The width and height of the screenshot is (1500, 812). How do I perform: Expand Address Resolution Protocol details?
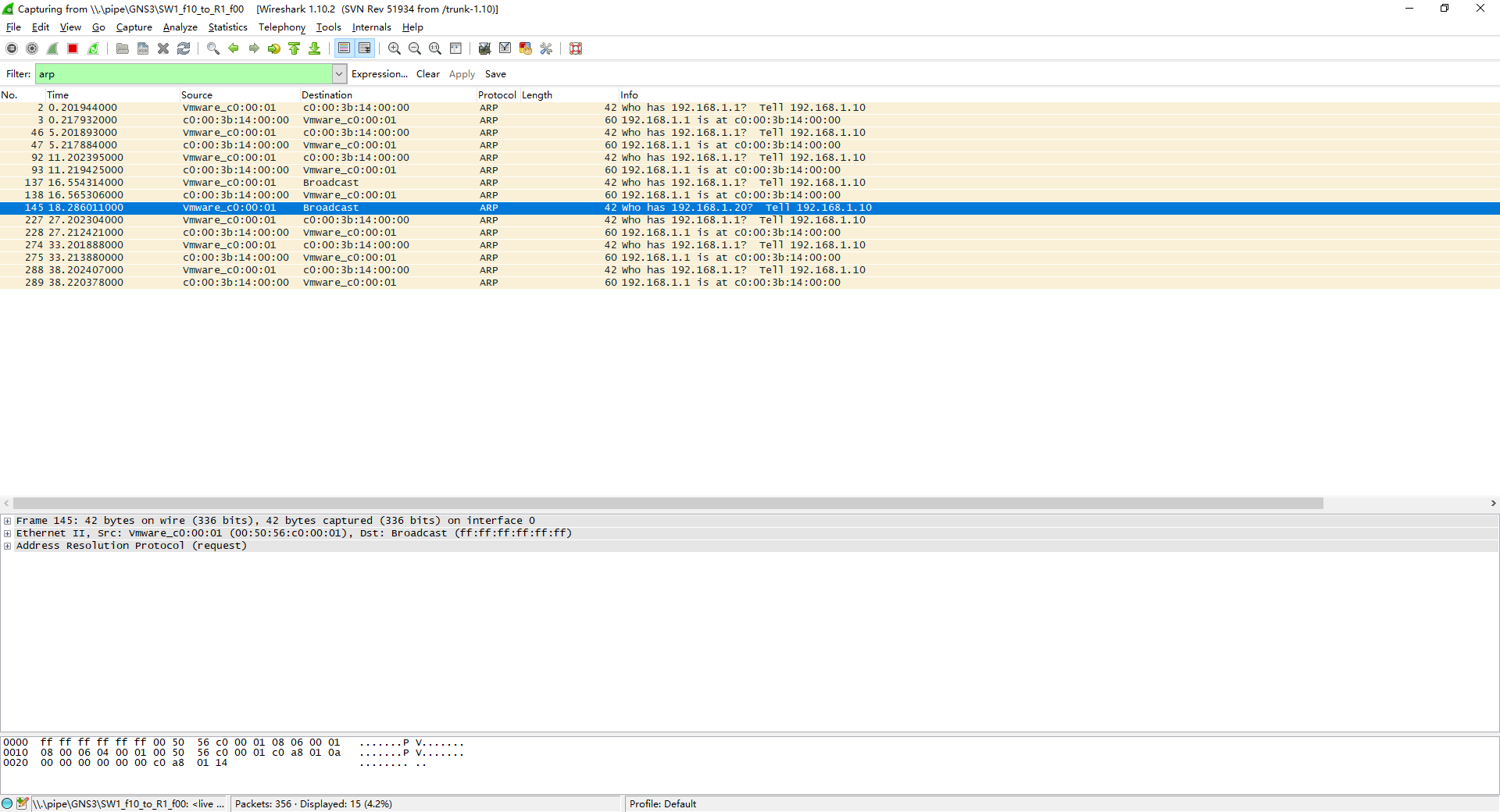pos(8,546)
